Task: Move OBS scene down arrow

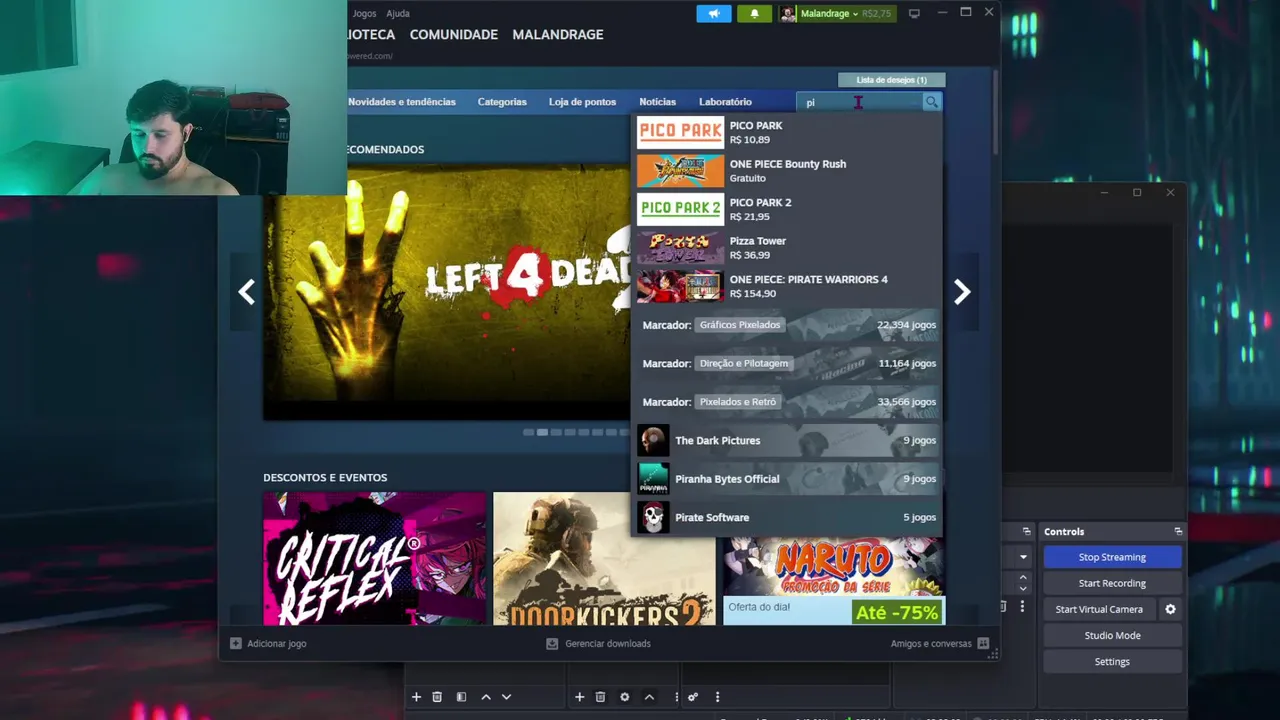Action: [506, 697]
